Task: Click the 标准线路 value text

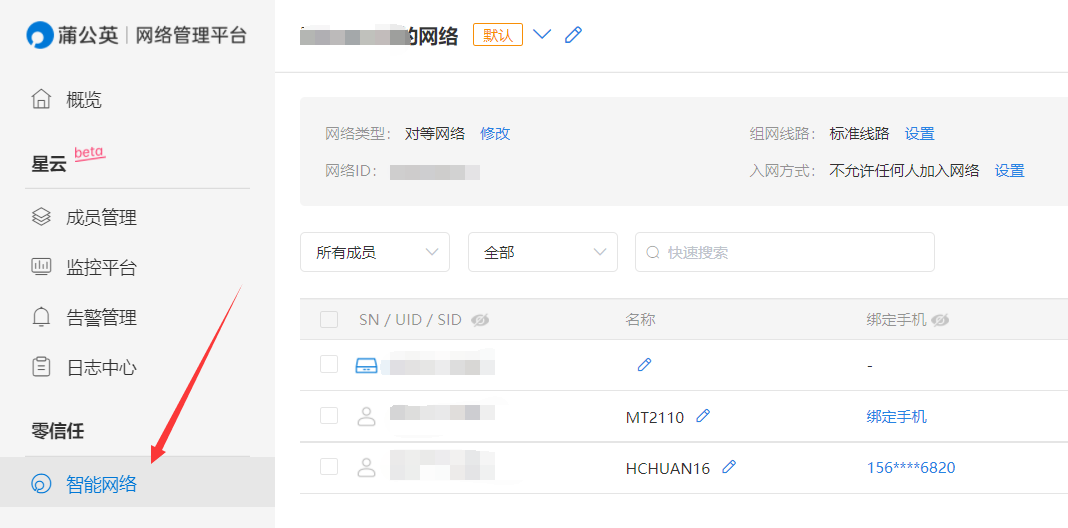Action: pyautogui.click(x=860, y=134)
